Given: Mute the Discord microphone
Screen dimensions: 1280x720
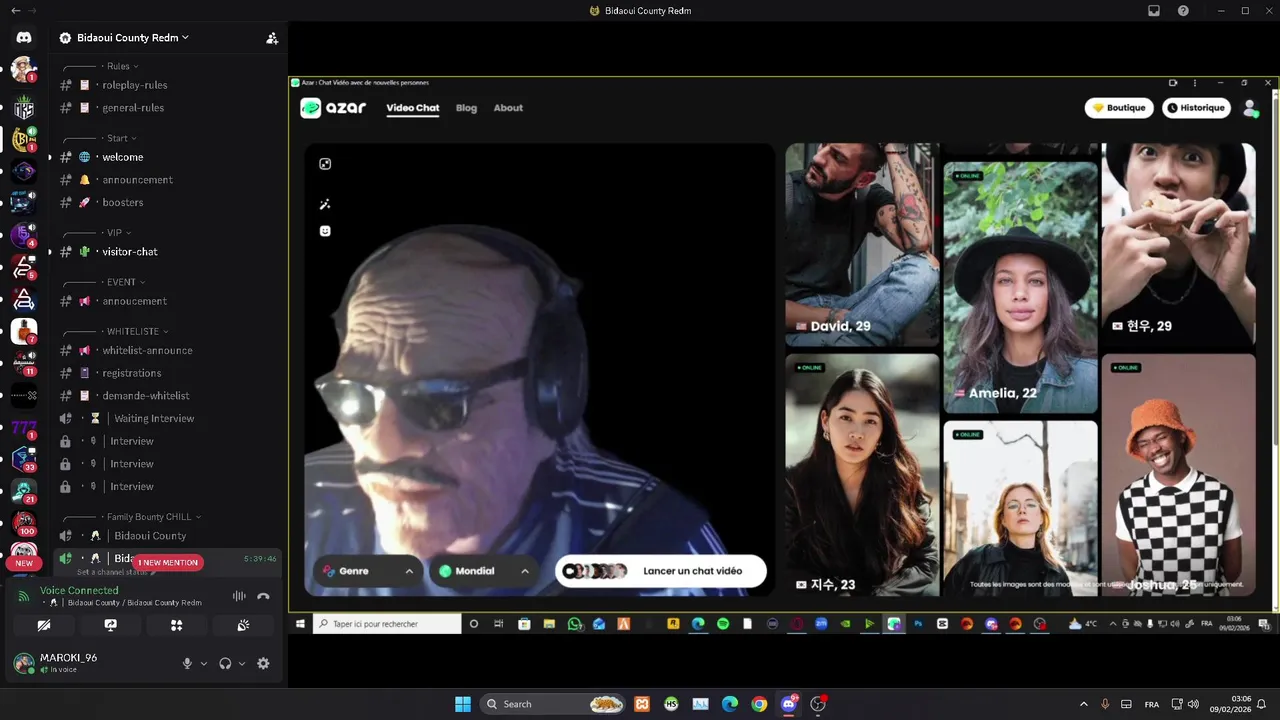Looking at the screenshot, I should coord(187,663).
